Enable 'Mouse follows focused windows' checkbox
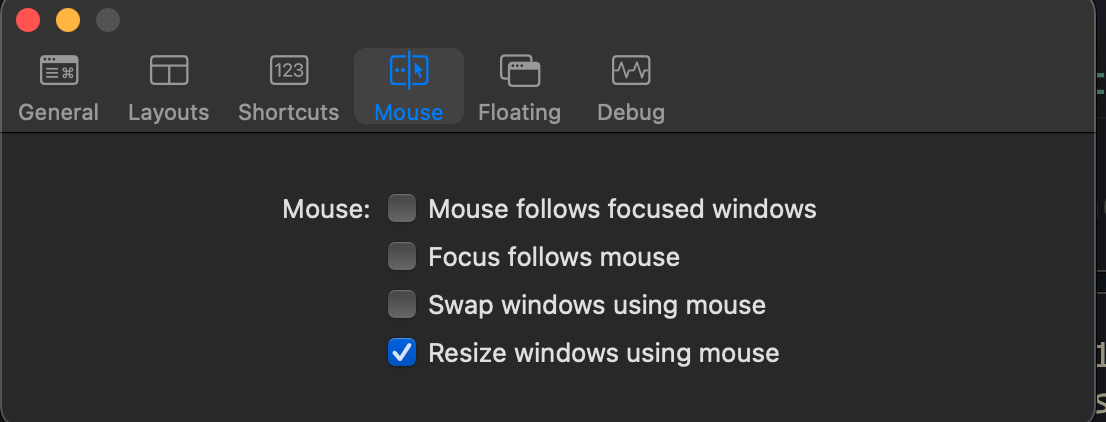Image resolution: width=1106 pixels, height=422 pixels. [x=402, y=209]
